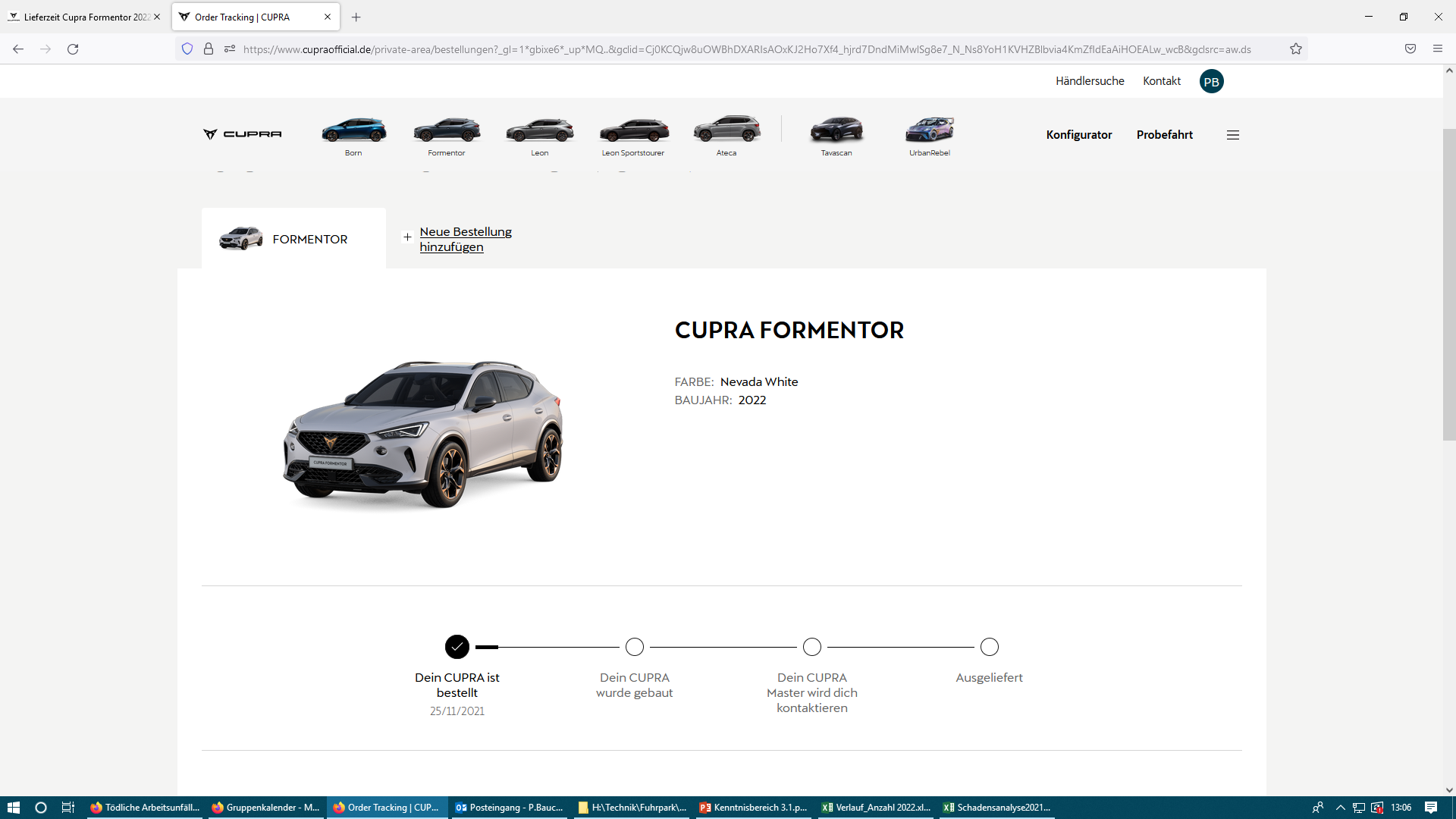The width and height of the screenshot is (1456, 819).
Task: Click the site padlock security icon
Action: tap(209, 49)
